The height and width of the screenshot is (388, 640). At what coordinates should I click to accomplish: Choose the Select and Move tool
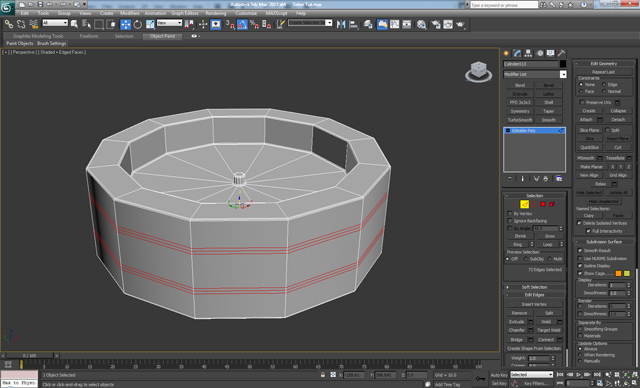pyautogui.click(x=125, y=24)
